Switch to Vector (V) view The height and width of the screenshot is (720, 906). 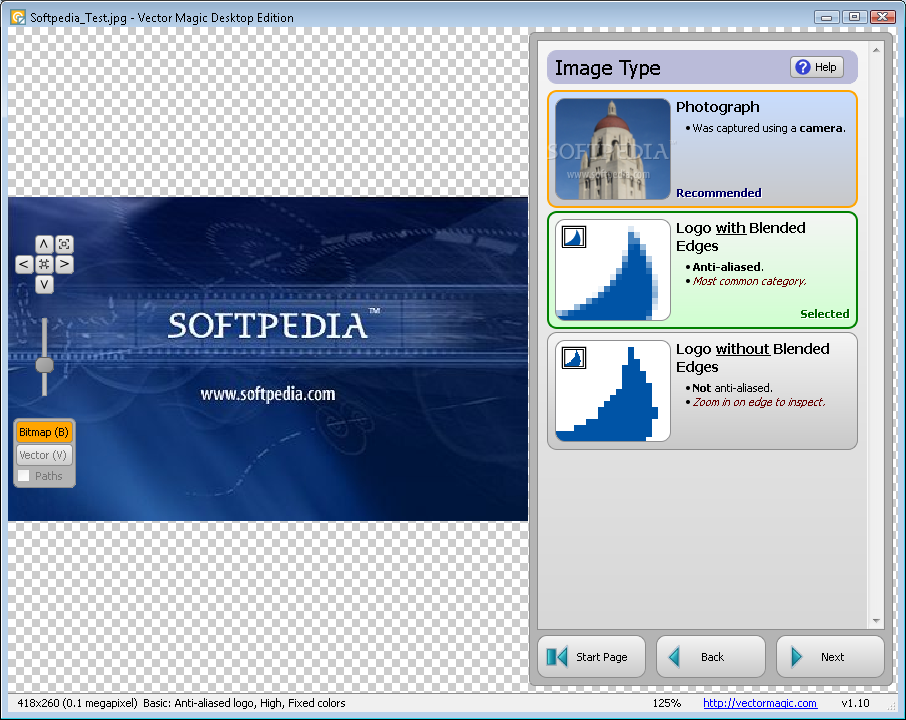[x=44, y=455]
